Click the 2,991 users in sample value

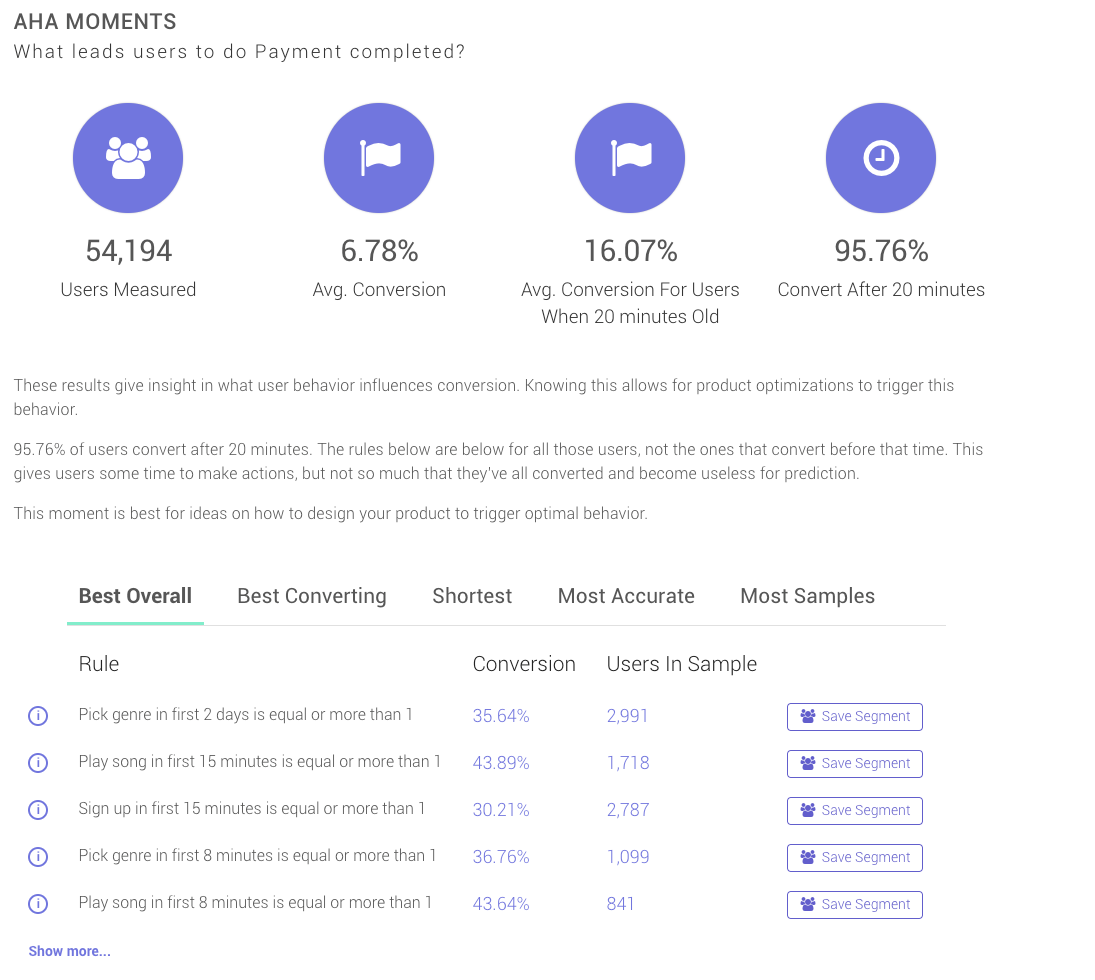tap(627, 716)
